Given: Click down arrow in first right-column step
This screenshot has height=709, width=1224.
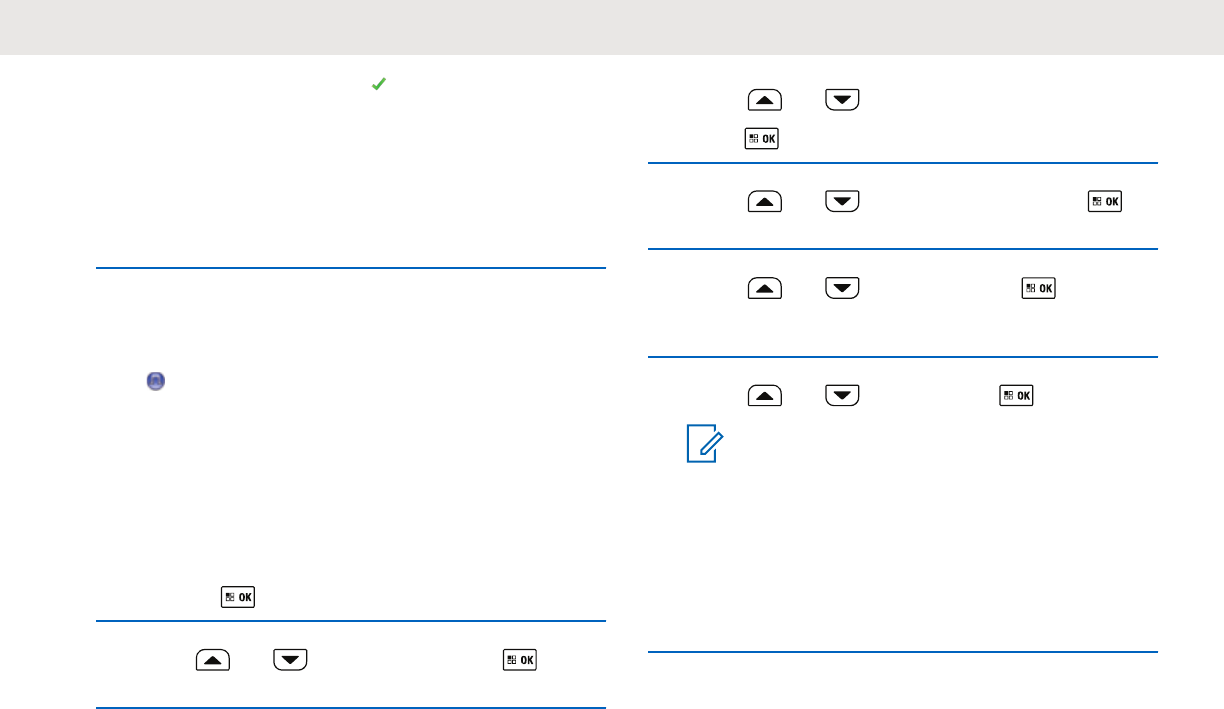Looking at the screenshot, I should (x=842, y=101).
